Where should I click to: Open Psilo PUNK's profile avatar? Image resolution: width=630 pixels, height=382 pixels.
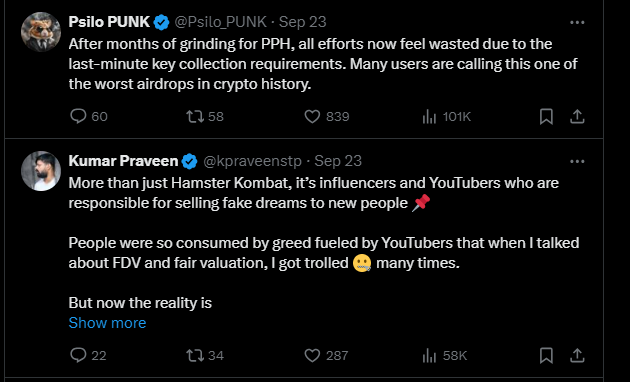point(41,32)
